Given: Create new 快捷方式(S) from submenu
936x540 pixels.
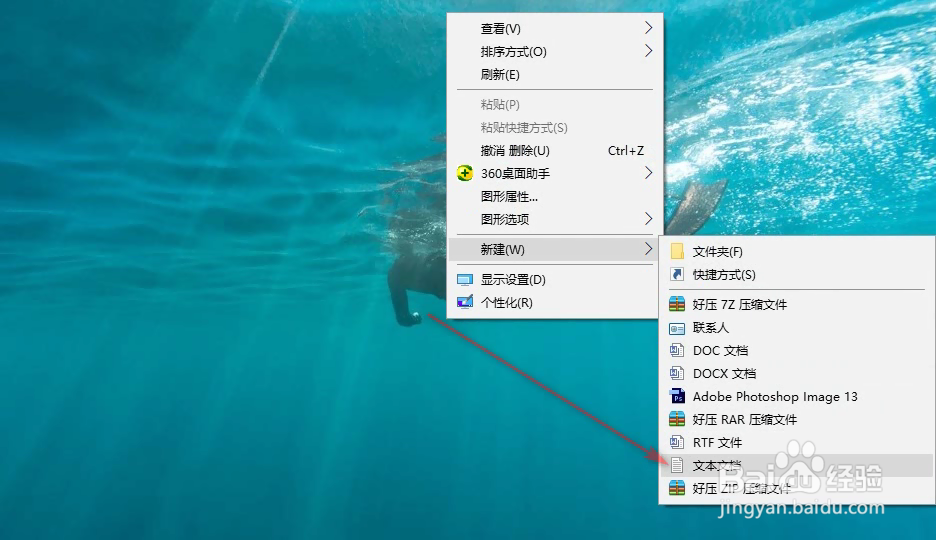Looking at the screenshot, I should [797, 274].
